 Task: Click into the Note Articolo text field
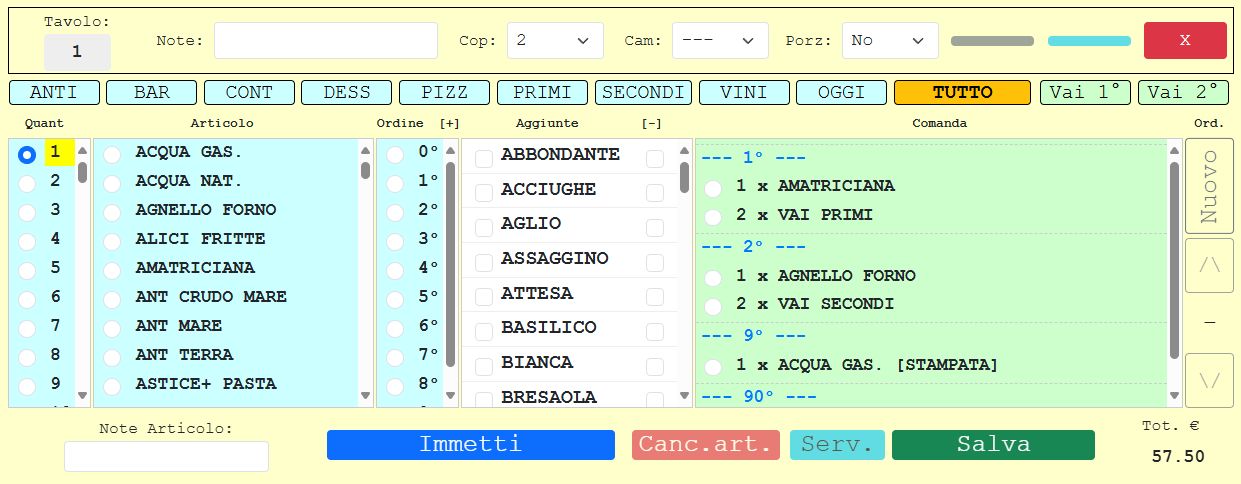pos(166,456)
